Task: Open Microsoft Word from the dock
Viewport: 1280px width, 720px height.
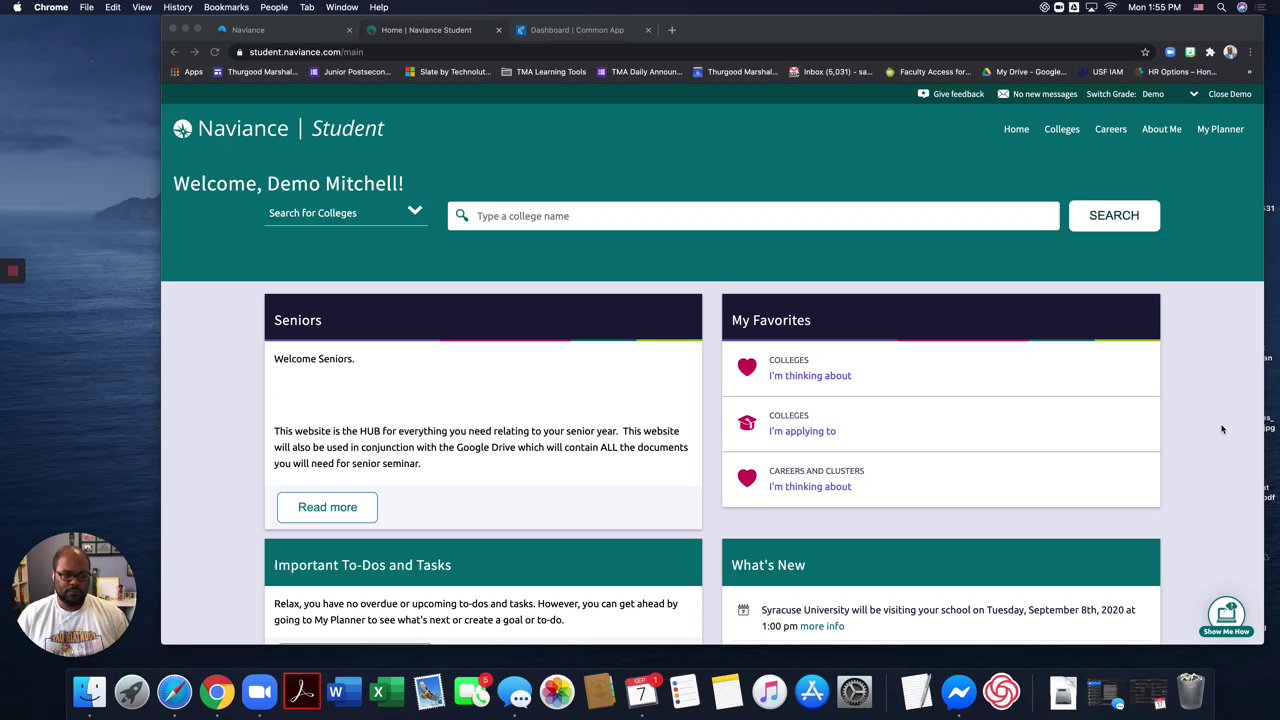Action: 344,692
